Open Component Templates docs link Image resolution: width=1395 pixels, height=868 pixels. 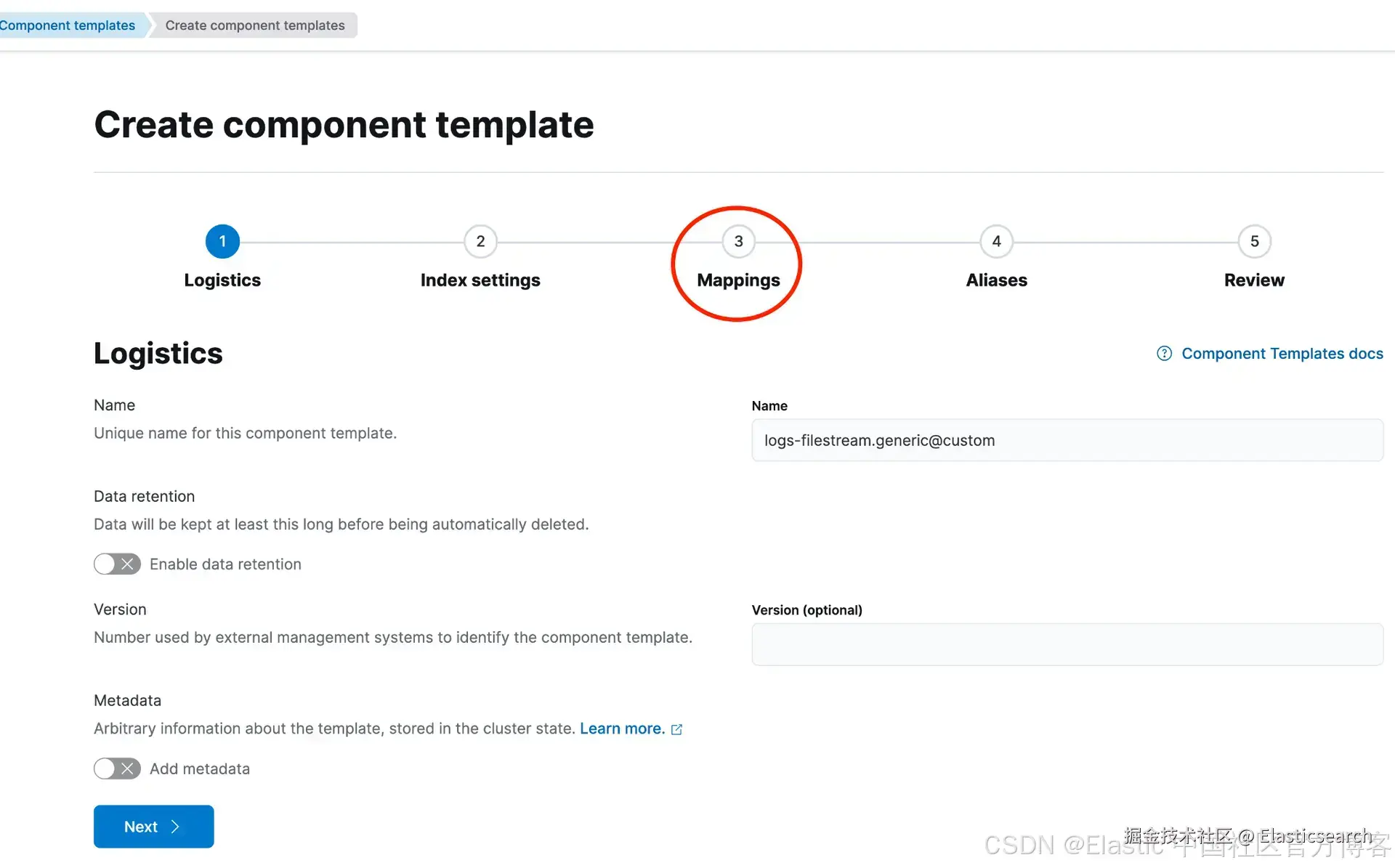pyautogui.click(x=1282, y=354)
